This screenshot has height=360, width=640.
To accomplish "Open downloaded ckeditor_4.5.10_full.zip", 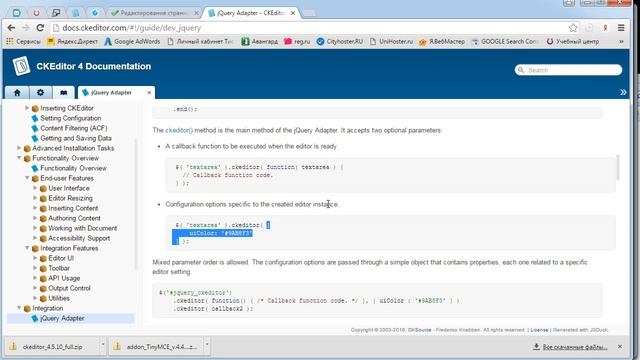I will [x=52, y=347].
